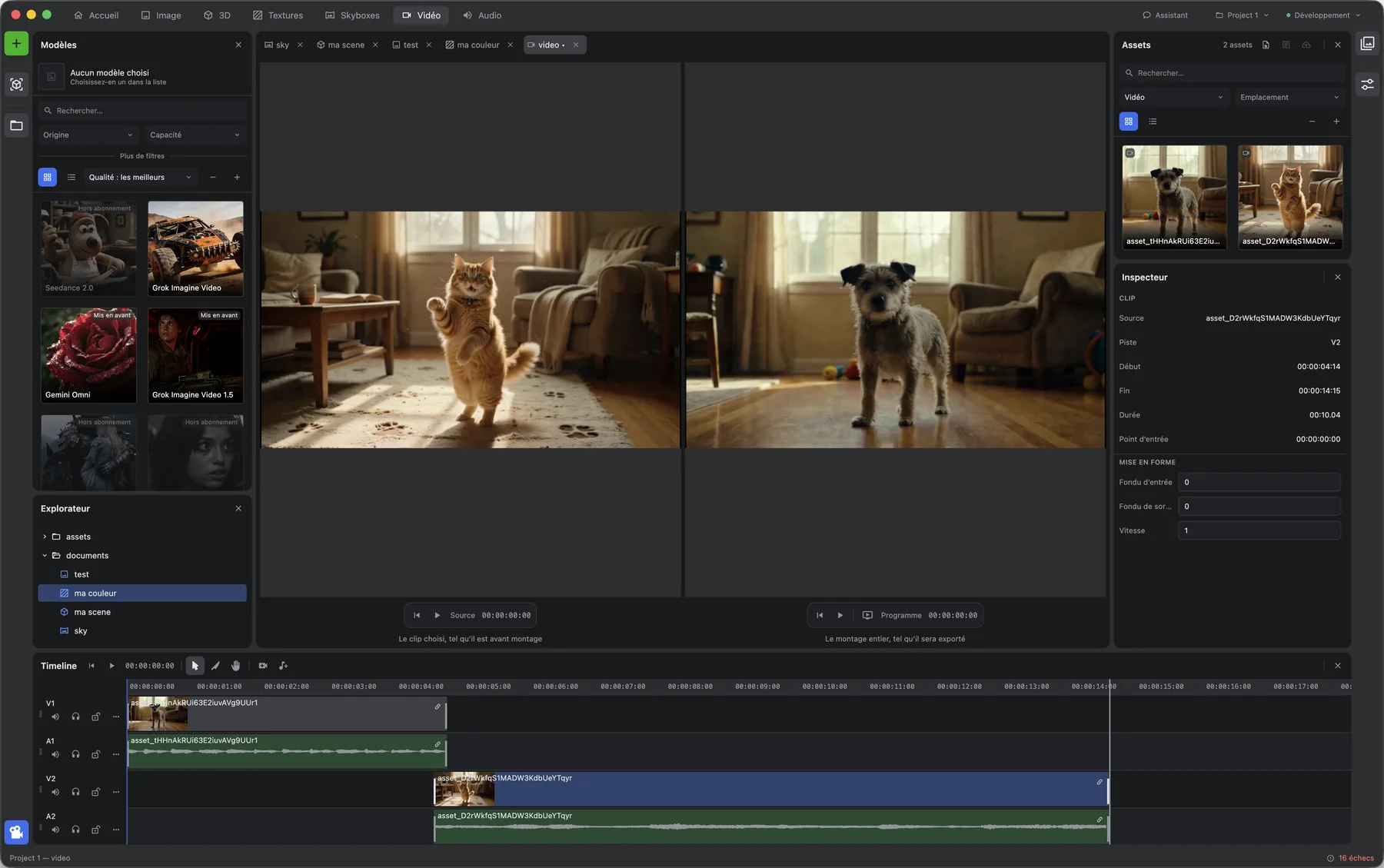Lock the V2 track
This screenshot has height=868, width=1384.
[x=96, y=792]
